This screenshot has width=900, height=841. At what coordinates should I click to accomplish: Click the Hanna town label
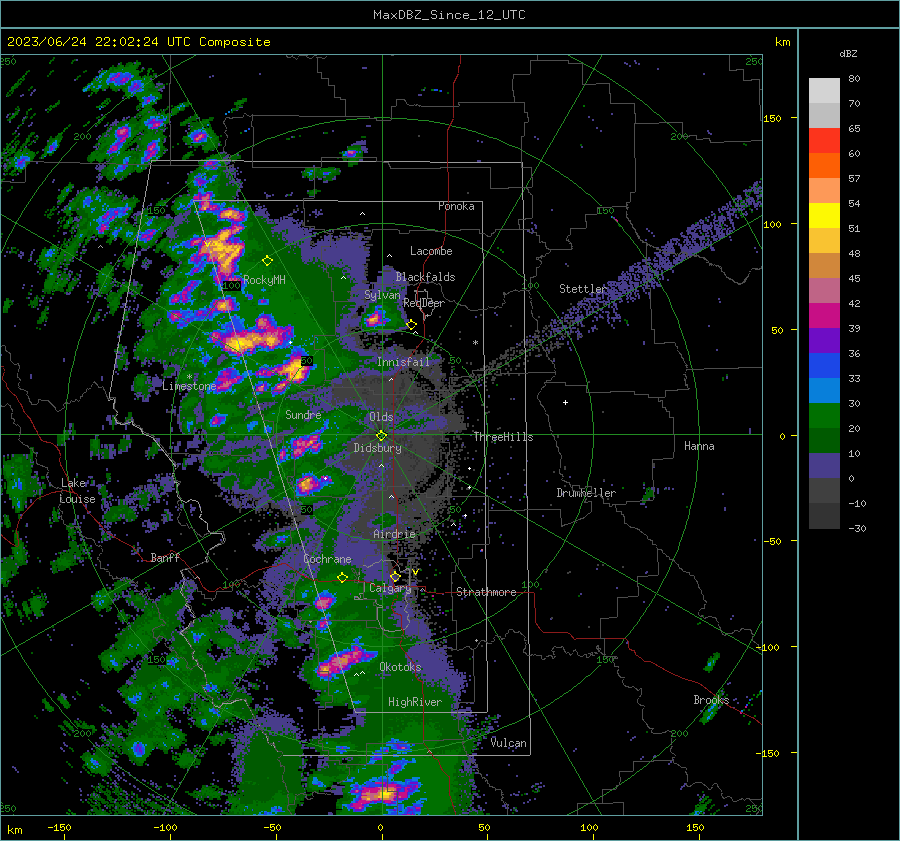click(x=699, y=446)
